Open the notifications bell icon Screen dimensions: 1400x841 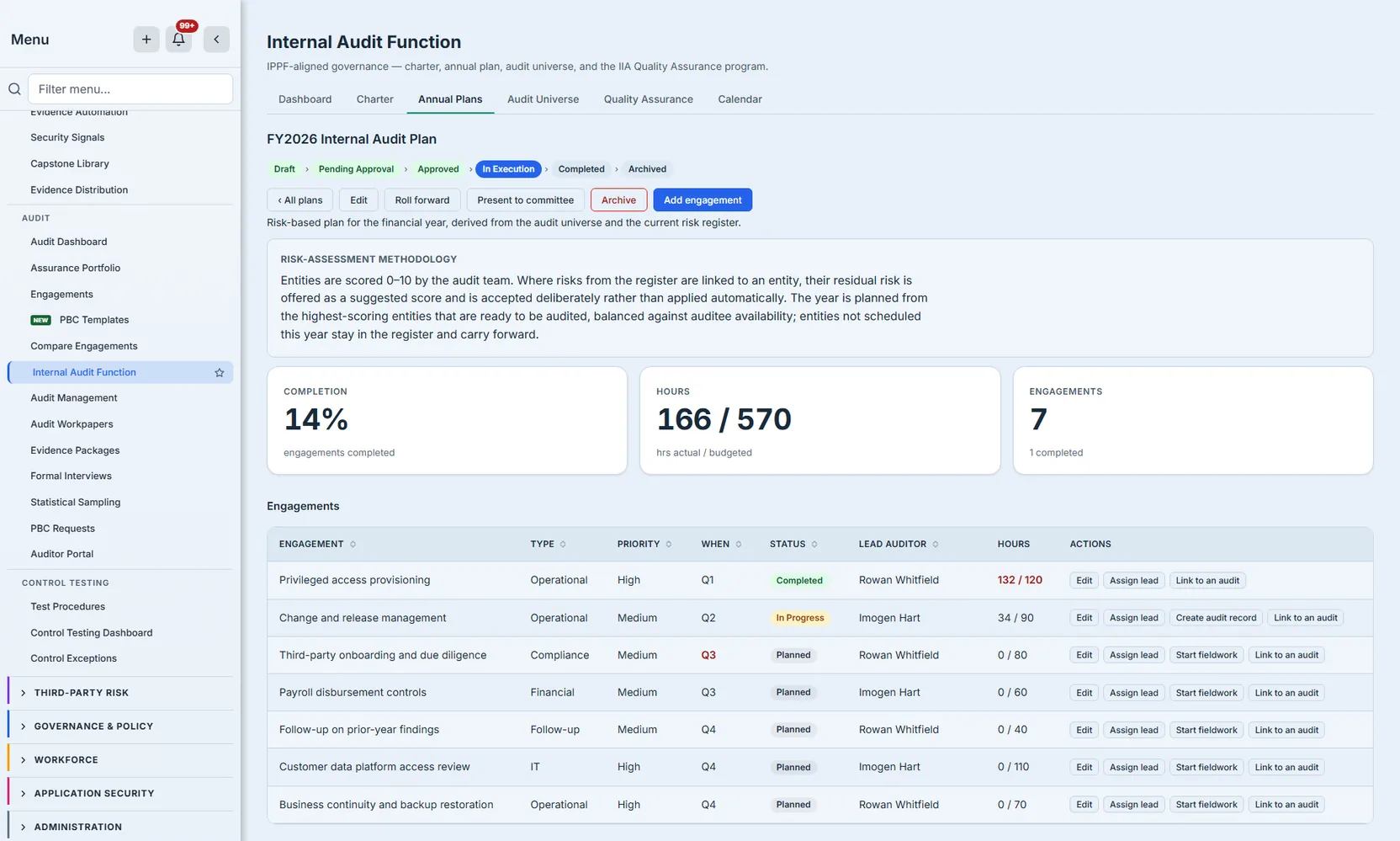pyautogui.click(x=178, y=39)
